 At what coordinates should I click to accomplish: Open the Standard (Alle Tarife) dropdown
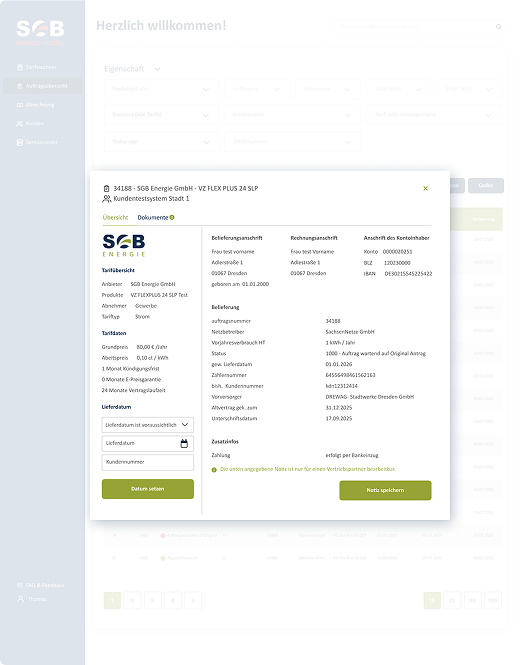tap(161, 115)
